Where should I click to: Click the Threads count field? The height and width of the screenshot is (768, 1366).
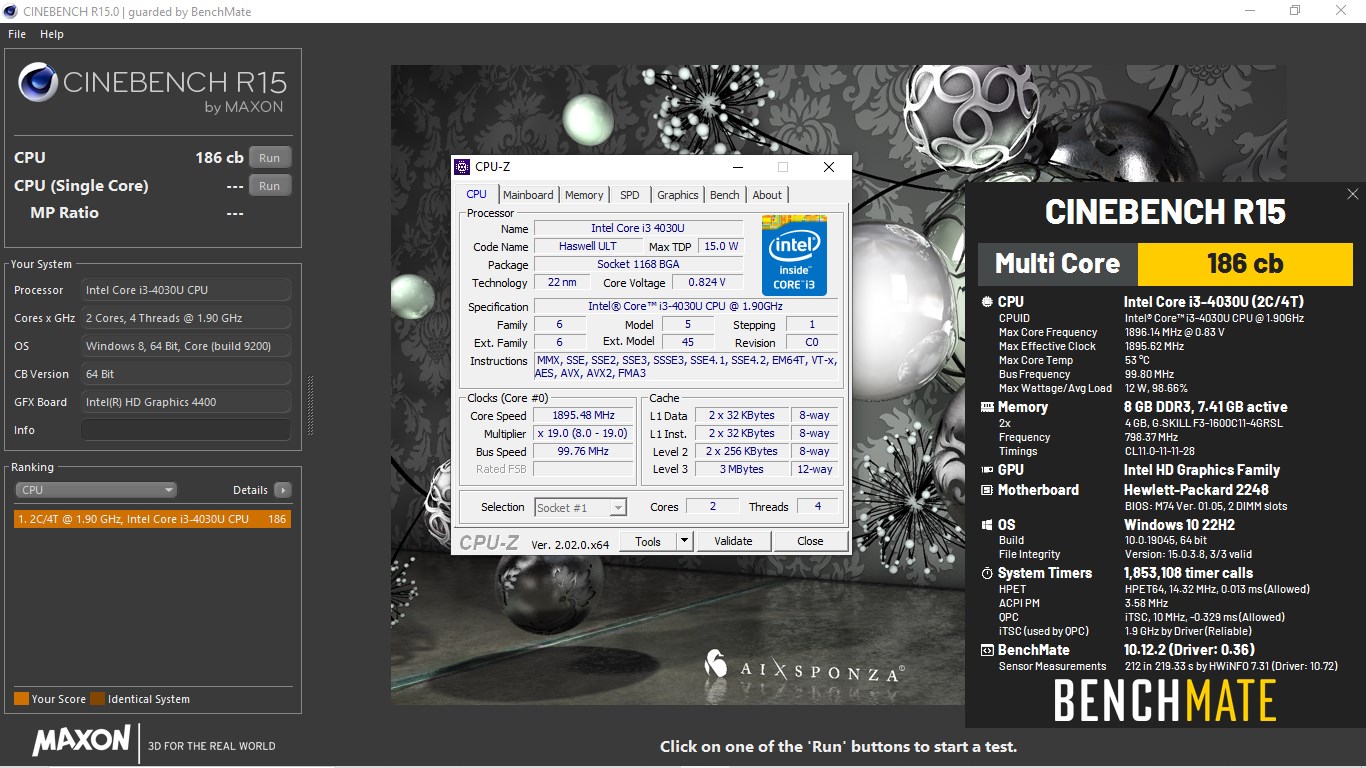(817, 507)
